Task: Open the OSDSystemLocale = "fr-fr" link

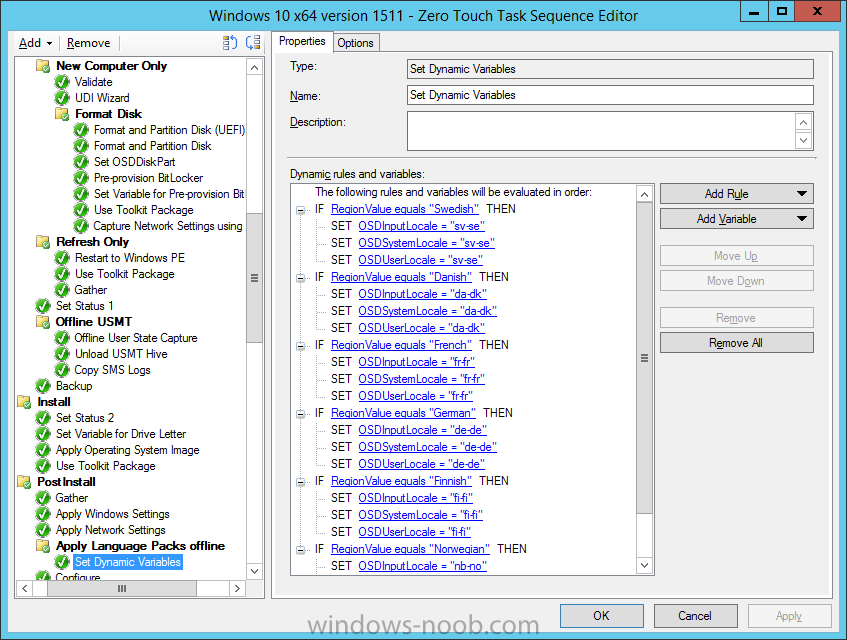Action: click(x=421, y=379)
